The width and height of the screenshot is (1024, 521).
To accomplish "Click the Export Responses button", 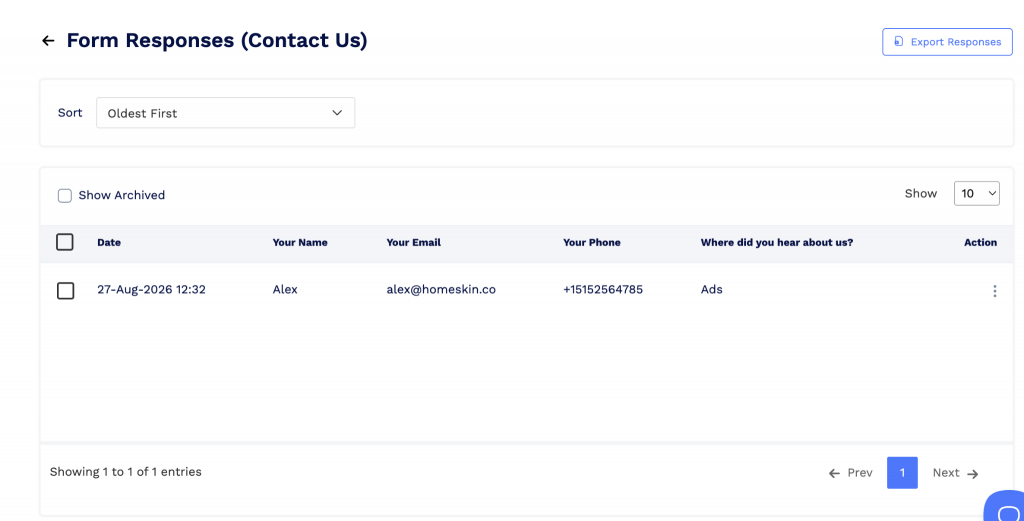I will 947,42.
